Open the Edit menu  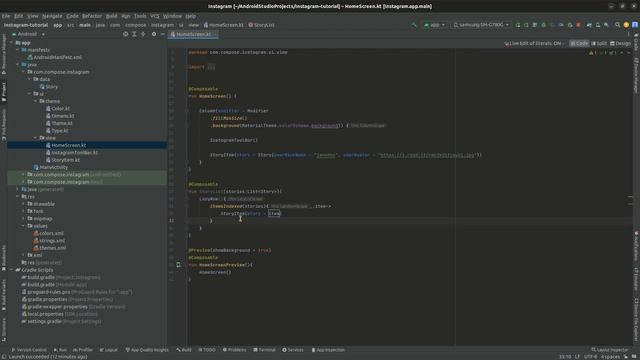[19, 16]
